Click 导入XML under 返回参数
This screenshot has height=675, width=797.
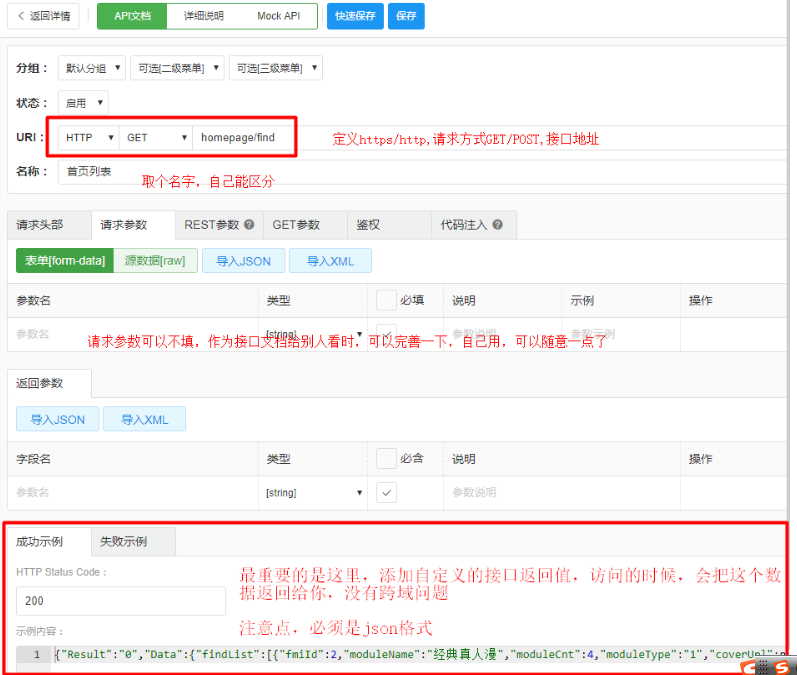144,419
